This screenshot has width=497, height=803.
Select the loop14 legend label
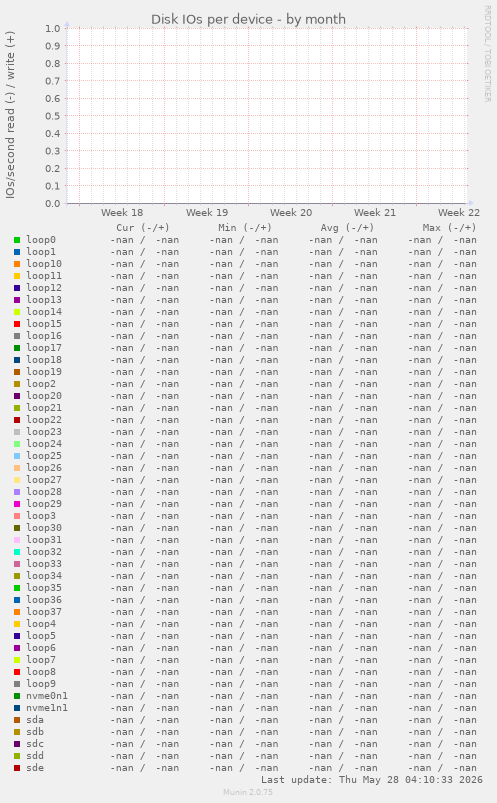point(44,312)
